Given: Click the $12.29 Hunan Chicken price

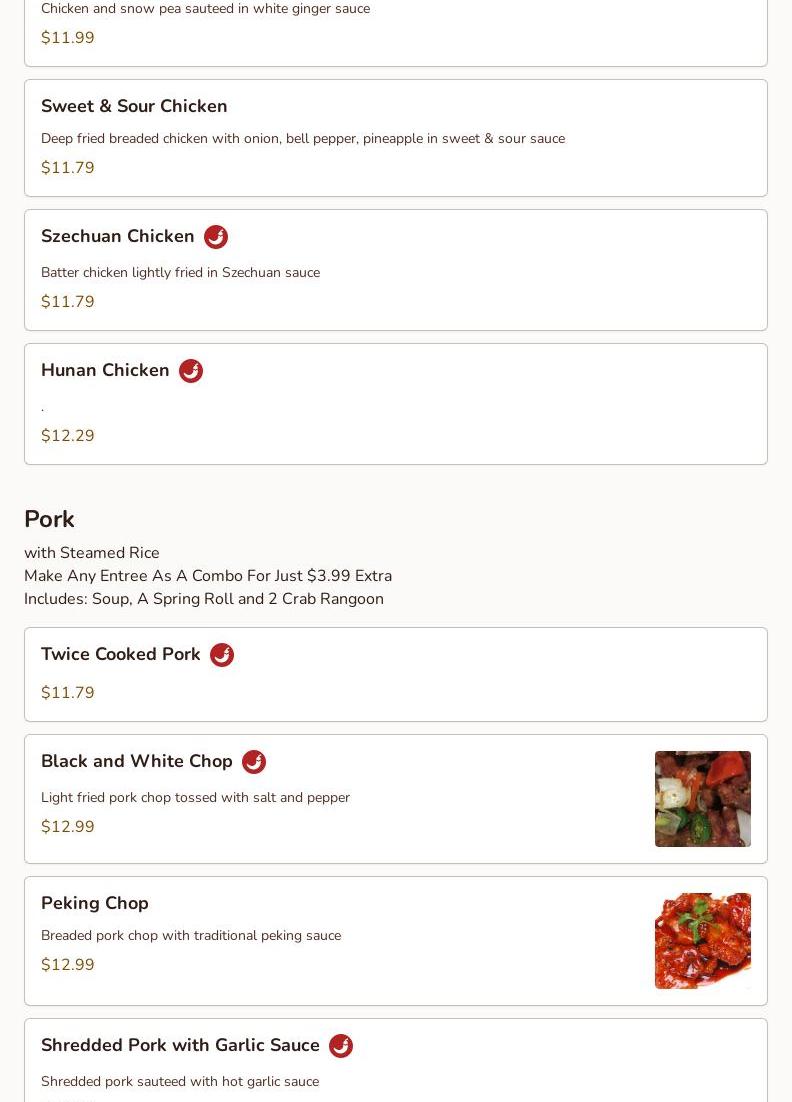Looking at the screenshot, I should [x=68, y=436].
